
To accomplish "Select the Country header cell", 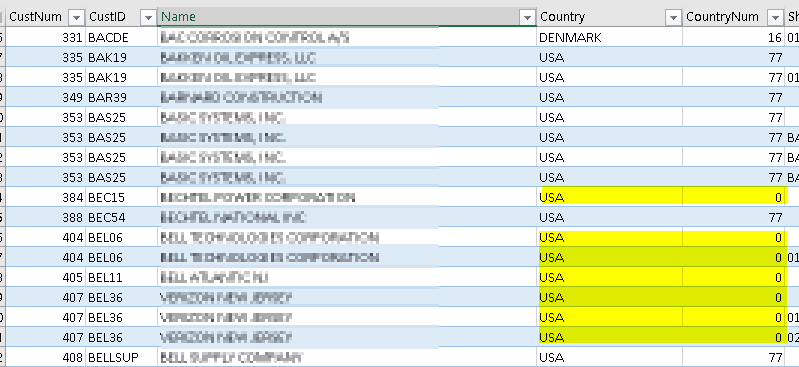I will (609, 17).
